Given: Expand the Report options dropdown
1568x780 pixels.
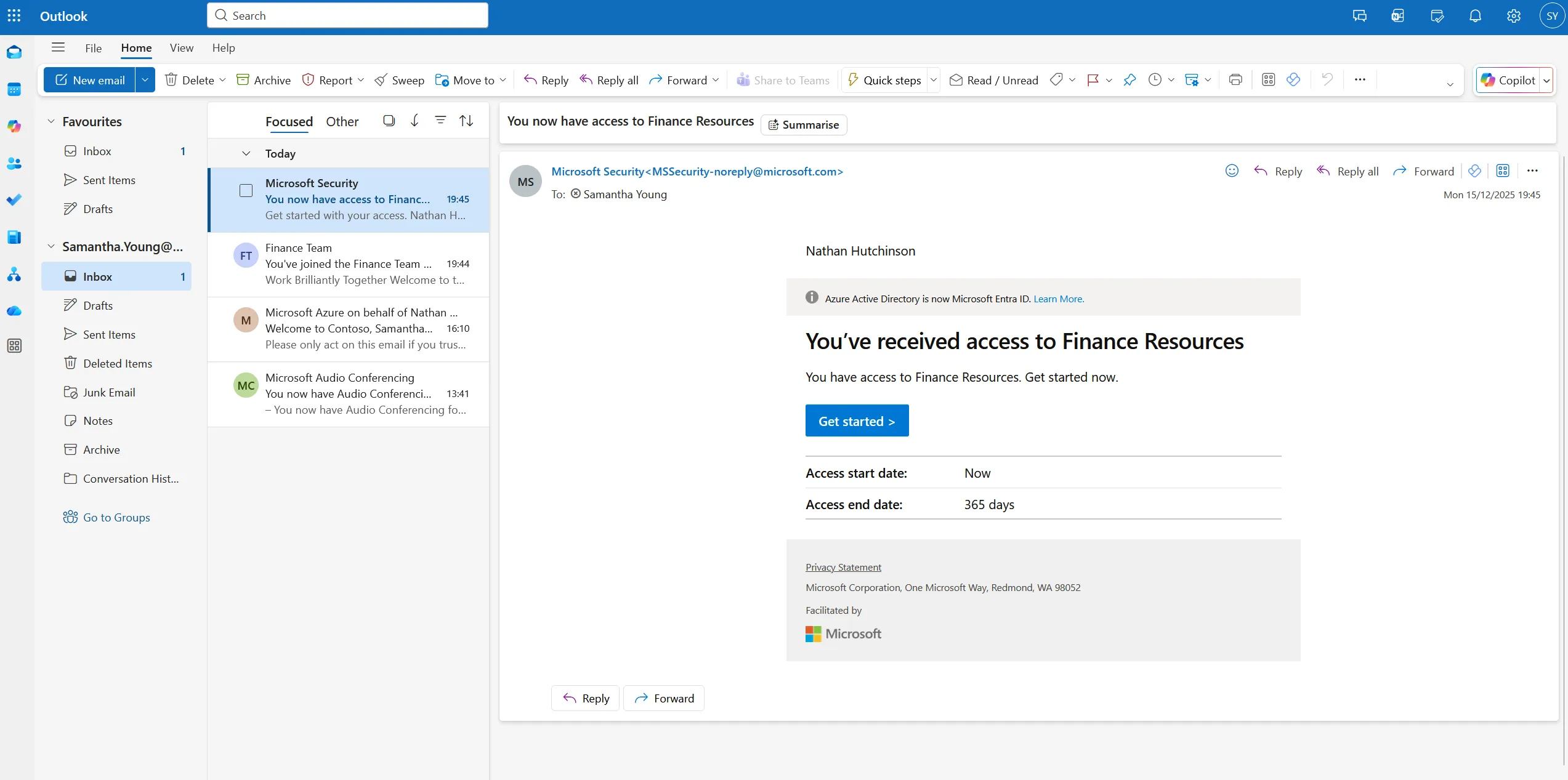Looking at the screenshot, I should [x=361, y=80].
